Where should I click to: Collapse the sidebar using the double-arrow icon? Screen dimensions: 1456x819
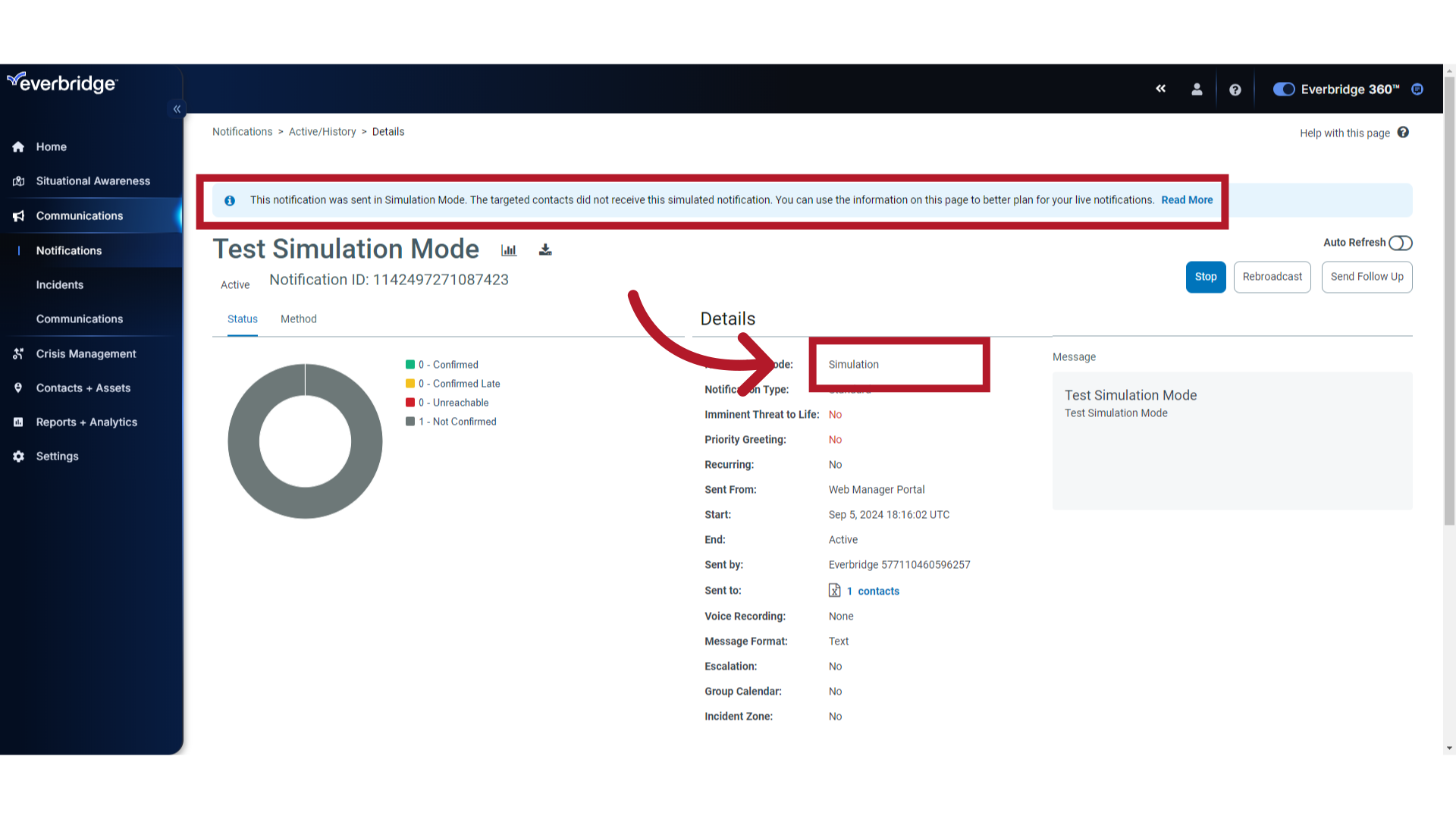1161,89
